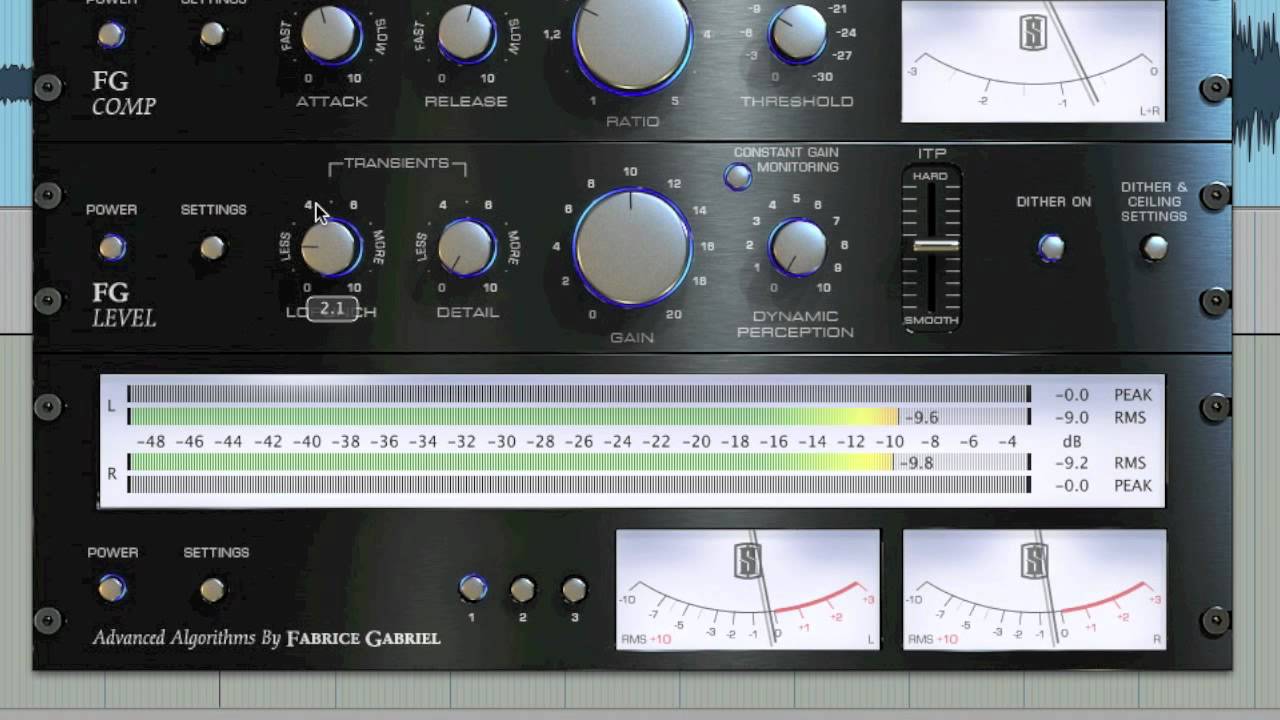
Task: Click the HARD label on the ITP fader
Action: click(930, 176)
